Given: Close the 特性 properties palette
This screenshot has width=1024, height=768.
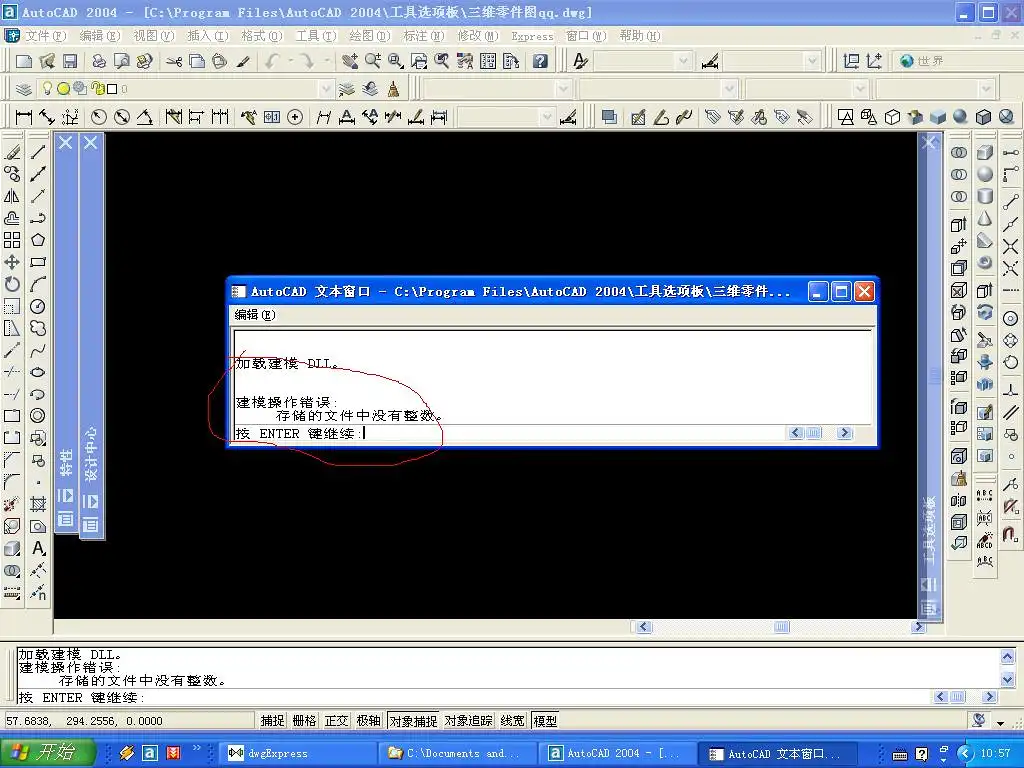Looking at the screenshot, I should [65, 142].
